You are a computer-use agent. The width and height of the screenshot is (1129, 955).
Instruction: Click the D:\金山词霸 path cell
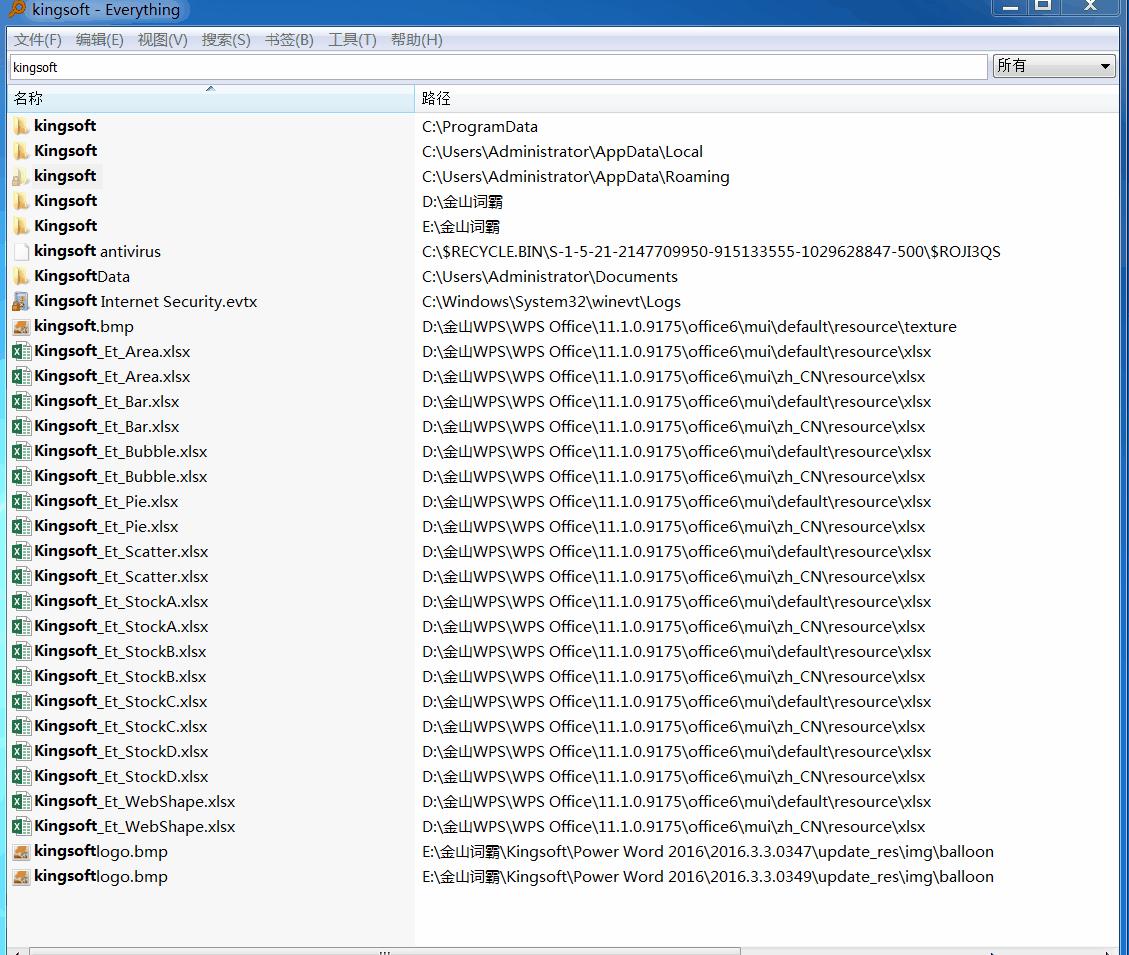click(x=462, y=202)
